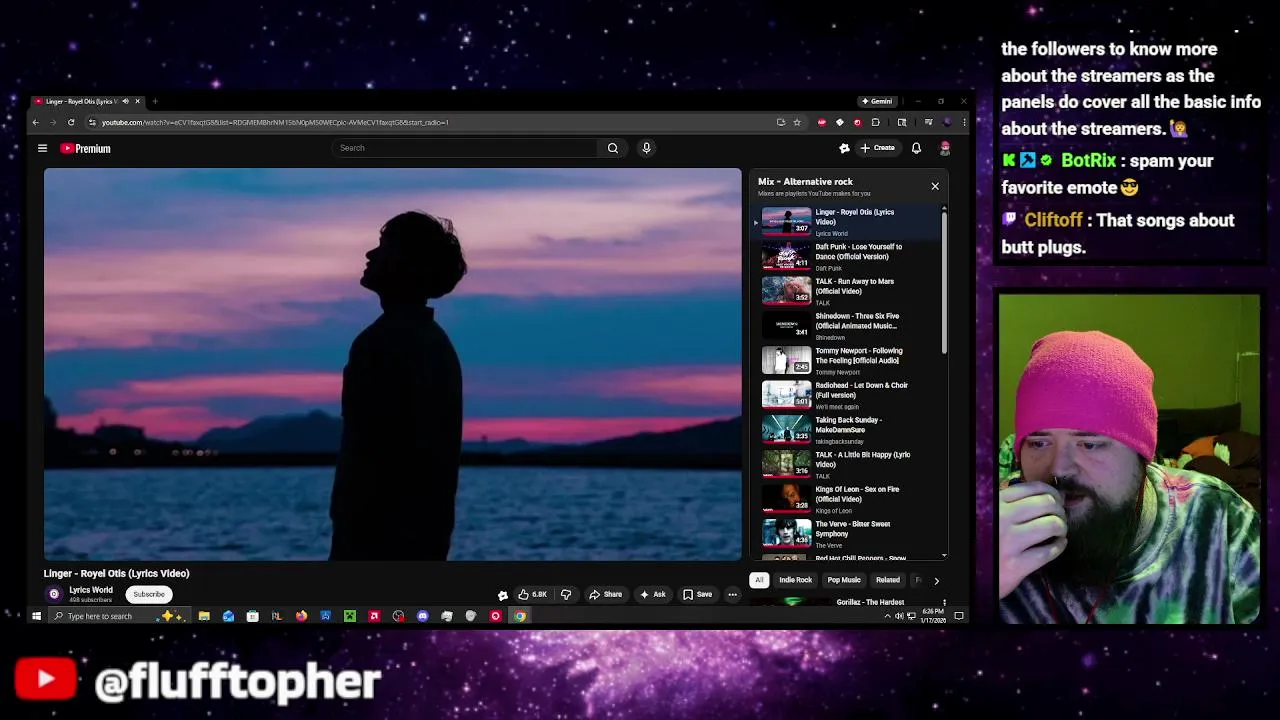Viewport: 1280px width, 720px height.
Task: Click install/cast screen icon in address bar
Action: click(x=780, y=122)
